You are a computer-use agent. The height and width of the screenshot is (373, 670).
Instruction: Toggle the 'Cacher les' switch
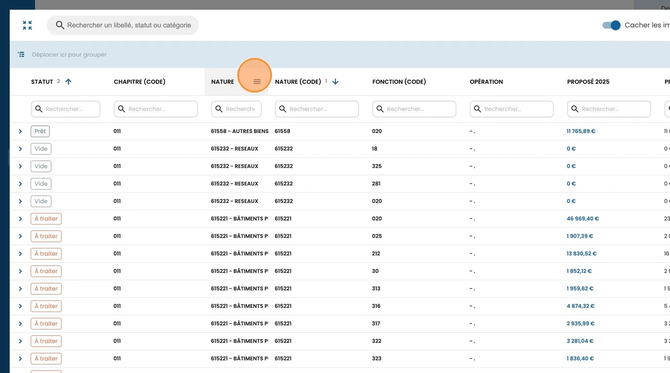(611, 25)
